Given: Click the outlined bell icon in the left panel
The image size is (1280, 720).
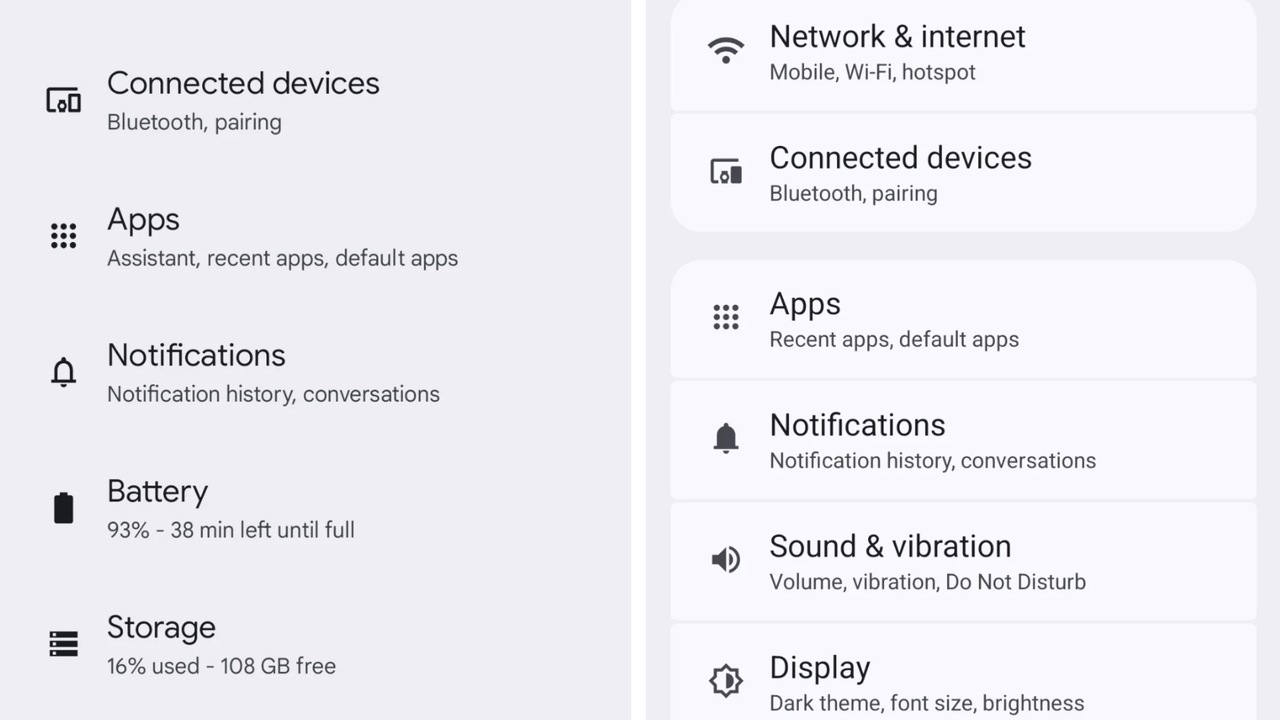Looking at the screenshot, I should pos(63,372).
